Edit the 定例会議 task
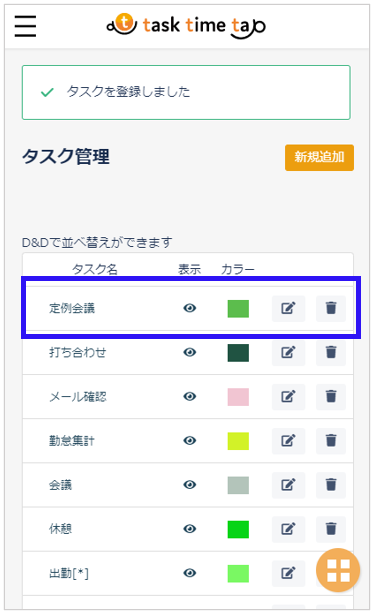374x611 pixels. [288, 309]
